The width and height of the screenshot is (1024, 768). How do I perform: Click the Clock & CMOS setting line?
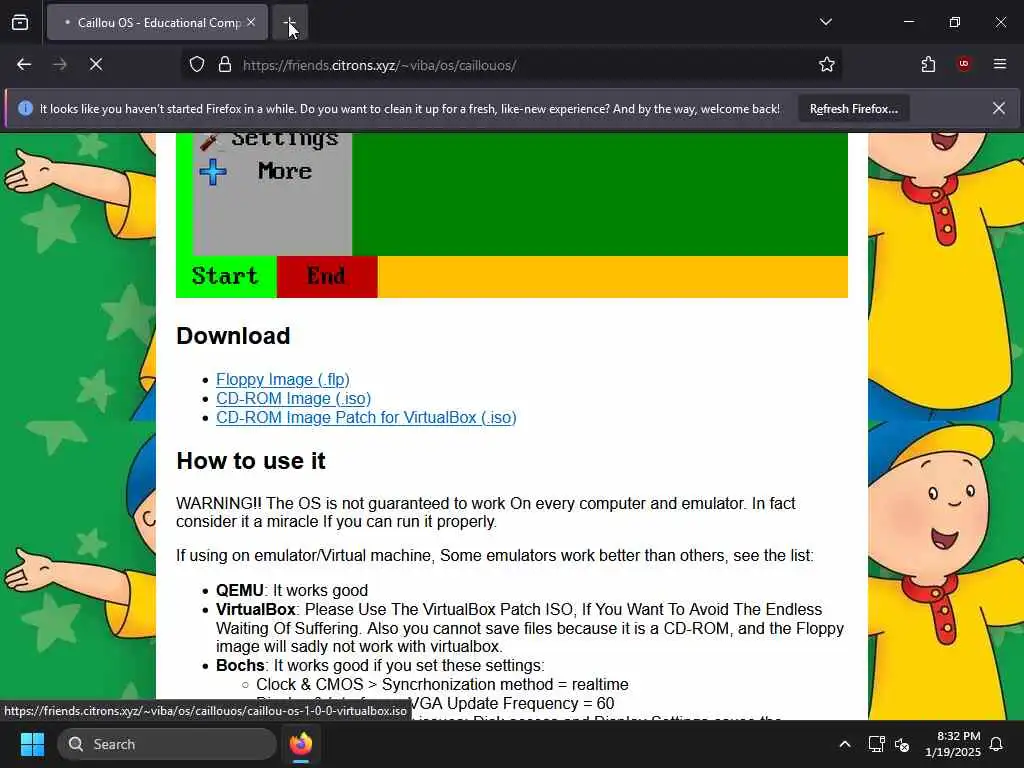[442, 684]
